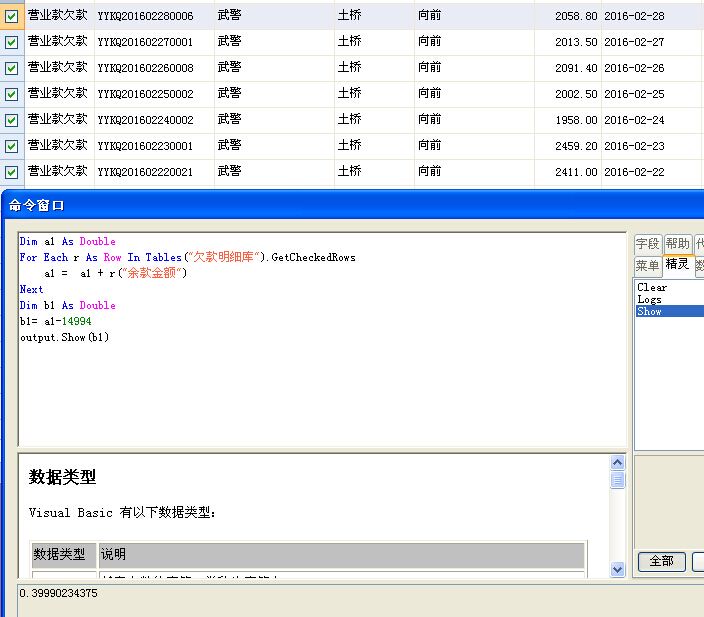The width and height of the screenshot is (704, 617).
Task: Uncheck the row with amount 1958.00
Action: 11,121
